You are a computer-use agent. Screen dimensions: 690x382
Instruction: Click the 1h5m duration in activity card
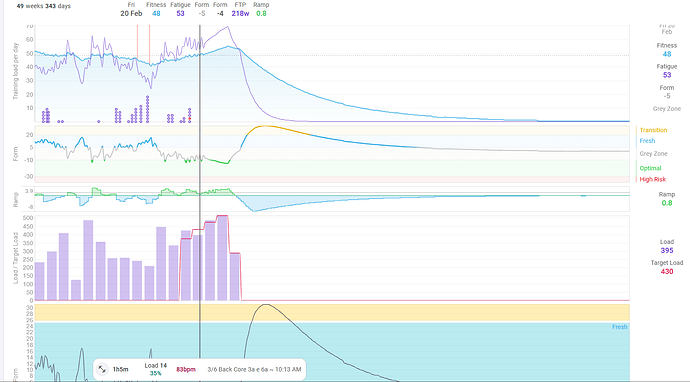[x=121, y=369]
